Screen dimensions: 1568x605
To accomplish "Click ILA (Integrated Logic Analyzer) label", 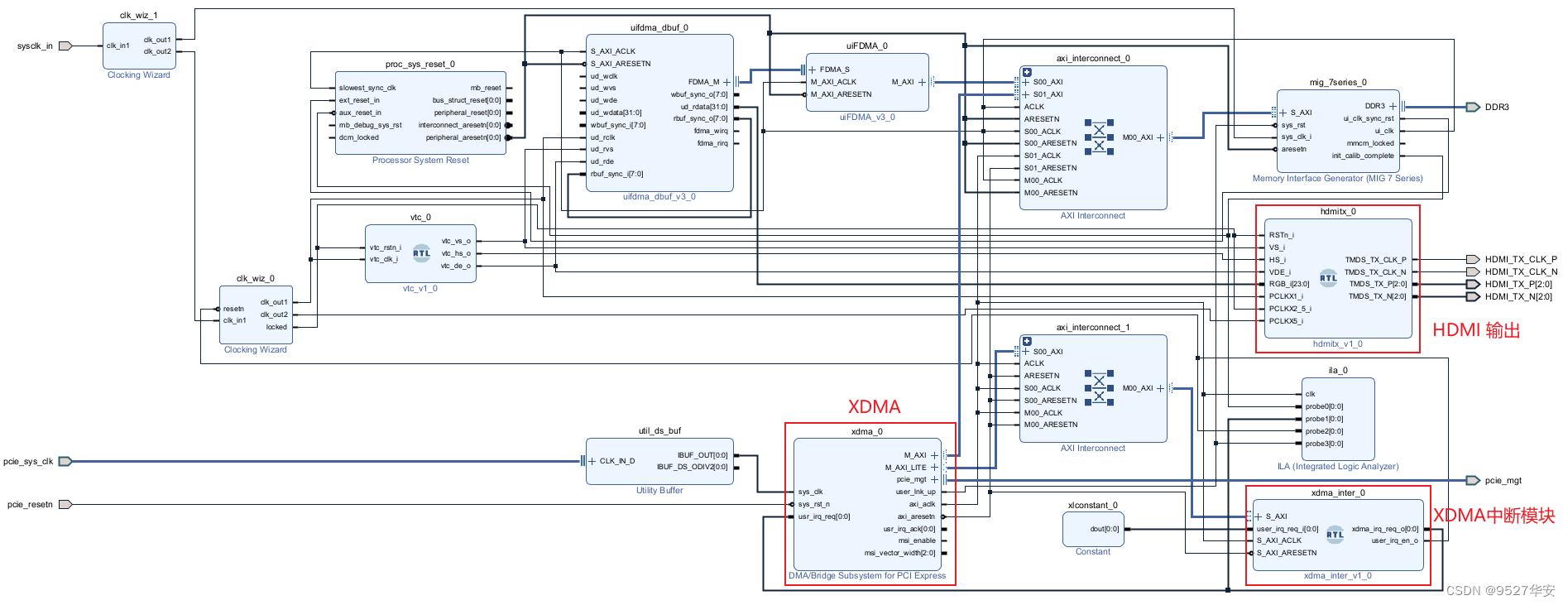I will (x=1338, y=466).
